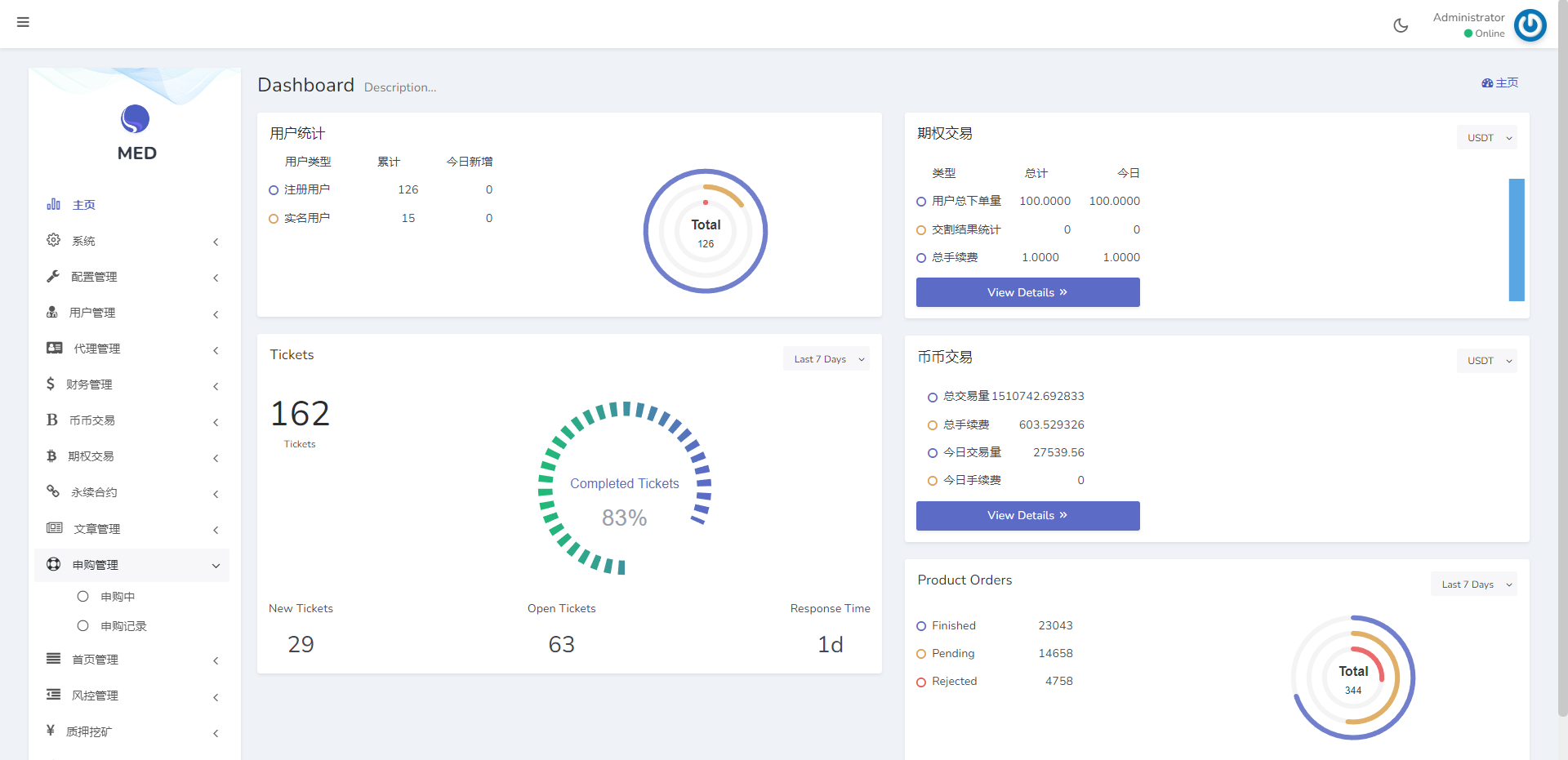Click the 财务管理 dollar icon
The image size is (1568, 760).
tap(51, 384)
